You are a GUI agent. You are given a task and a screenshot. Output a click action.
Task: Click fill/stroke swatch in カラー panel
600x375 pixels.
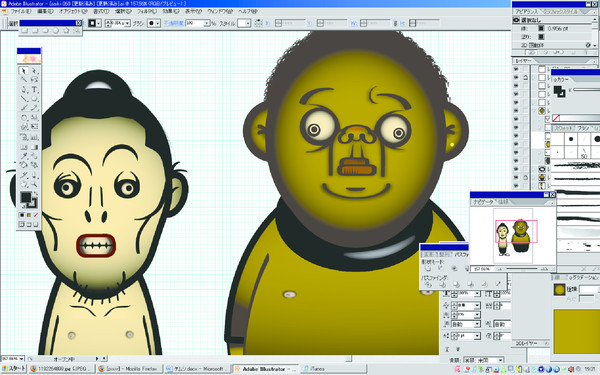coord(559,91)
